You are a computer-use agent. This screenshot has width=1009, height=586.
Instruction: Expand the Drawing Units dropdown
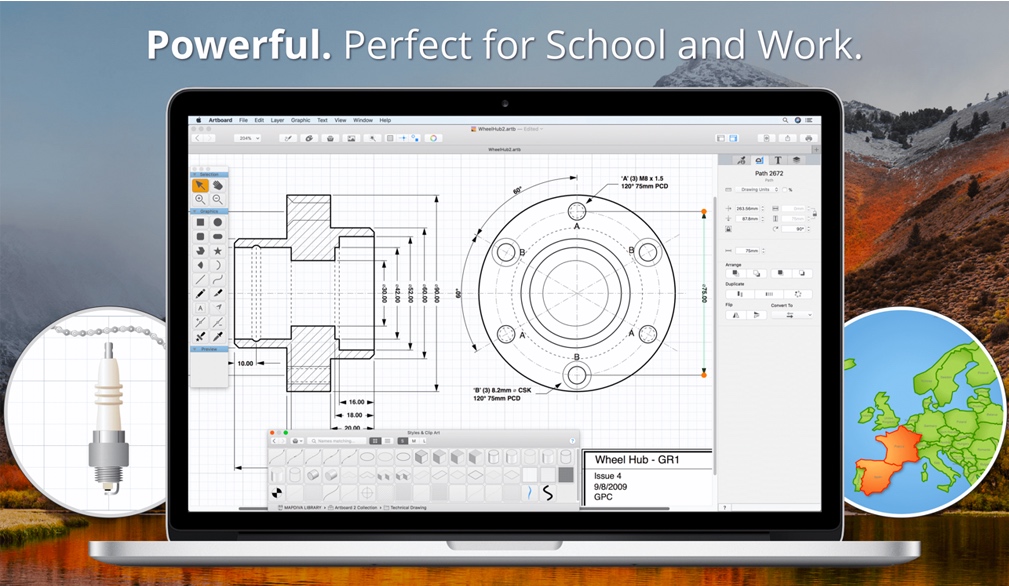pyautogui.click(x=762, y=189)
